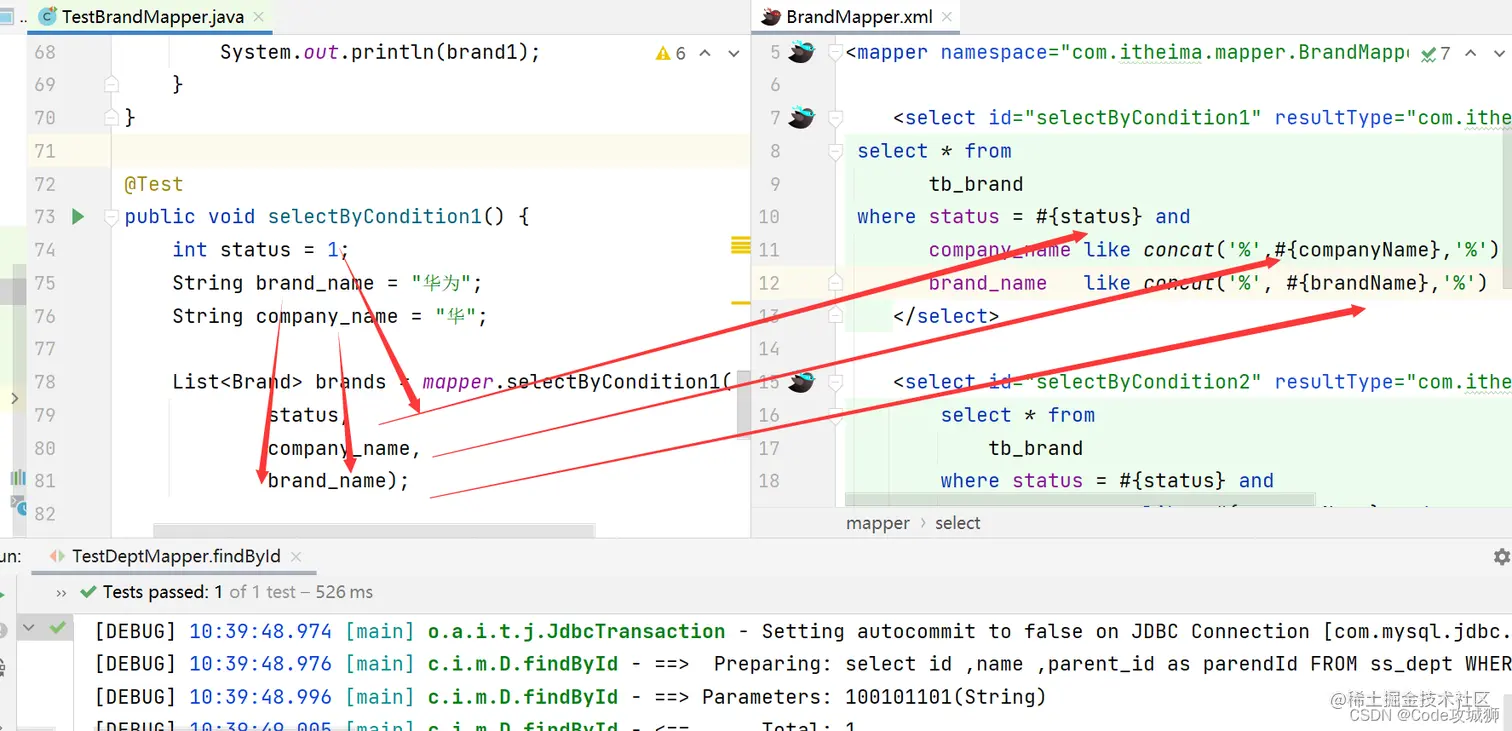This screenshot has height=731, width=1512.
Task: Click 'mapper' breadcrumb
Action: coord(878,523)
